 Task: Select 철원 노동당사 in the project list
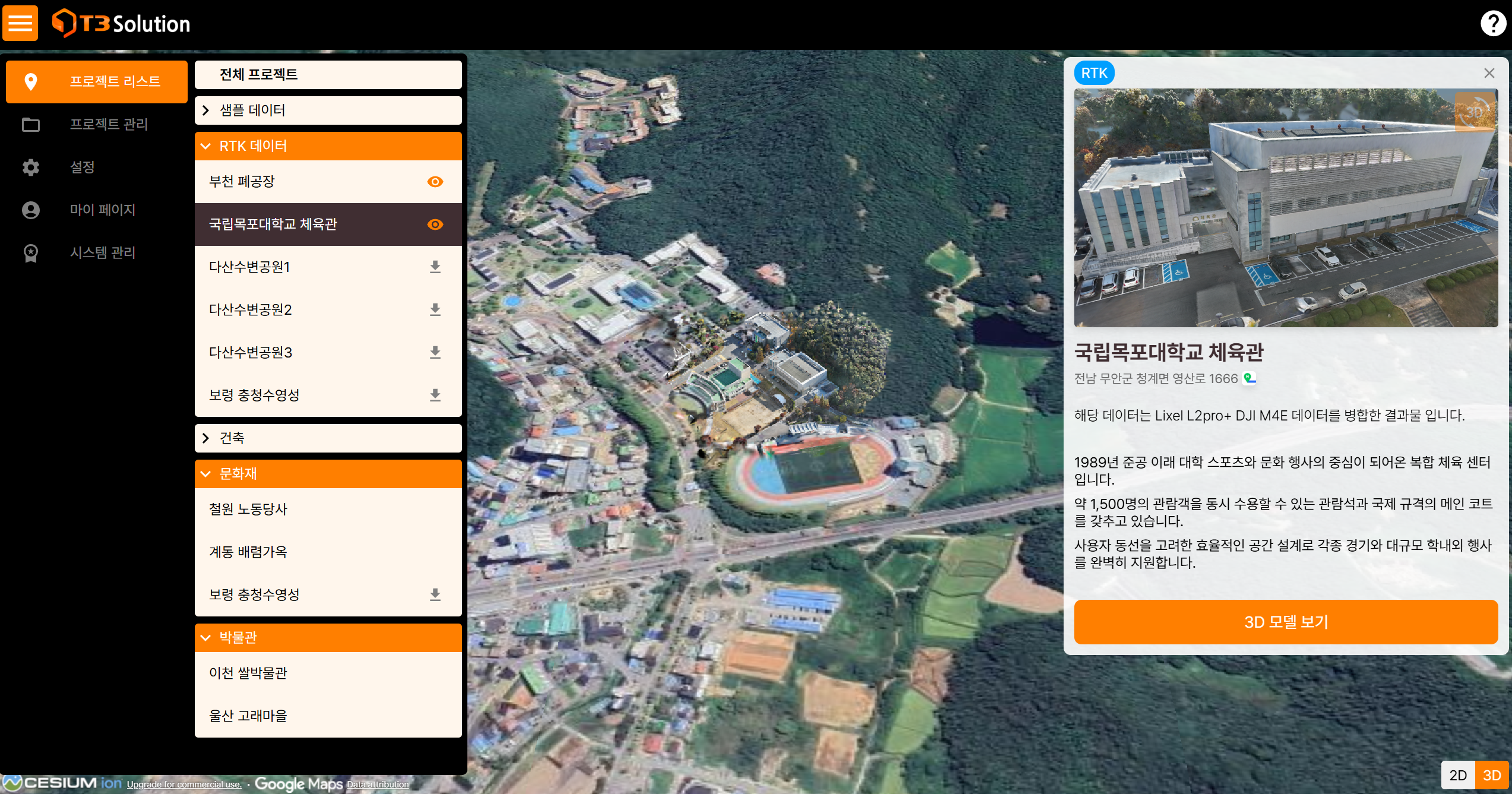248,510
